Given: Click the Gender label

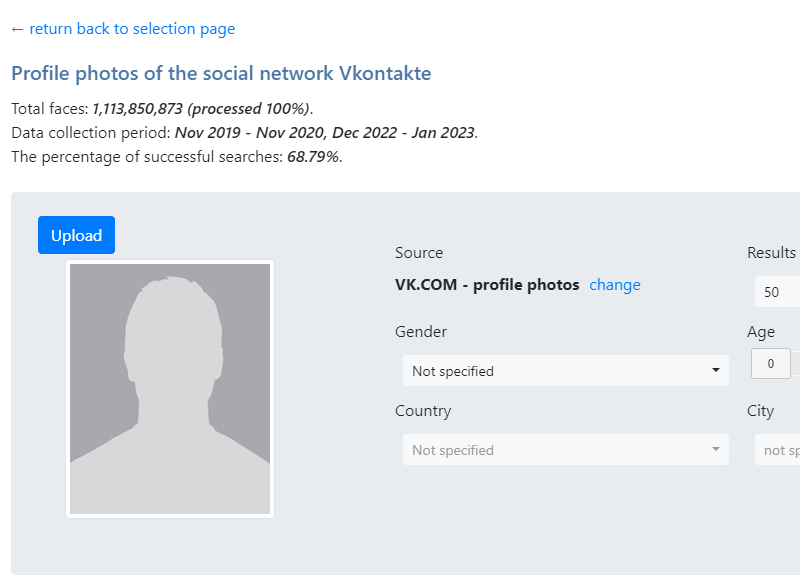Looking at the screenshot, I should (421, 332).
